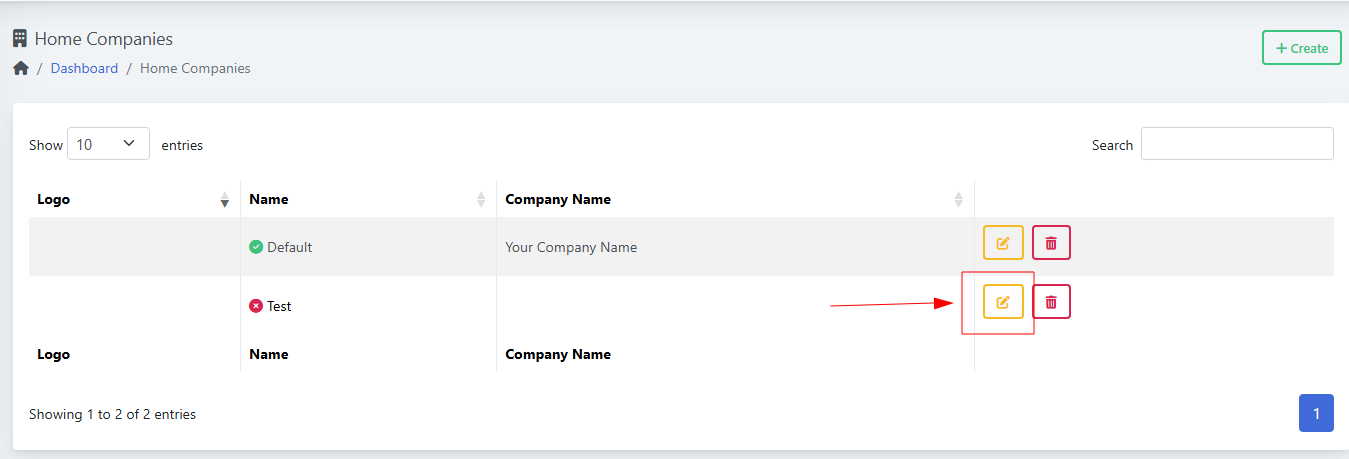This screenshot has height=459, width=1349.
Task: Delete the Test company with trash icon
Action: [1051, 302]
